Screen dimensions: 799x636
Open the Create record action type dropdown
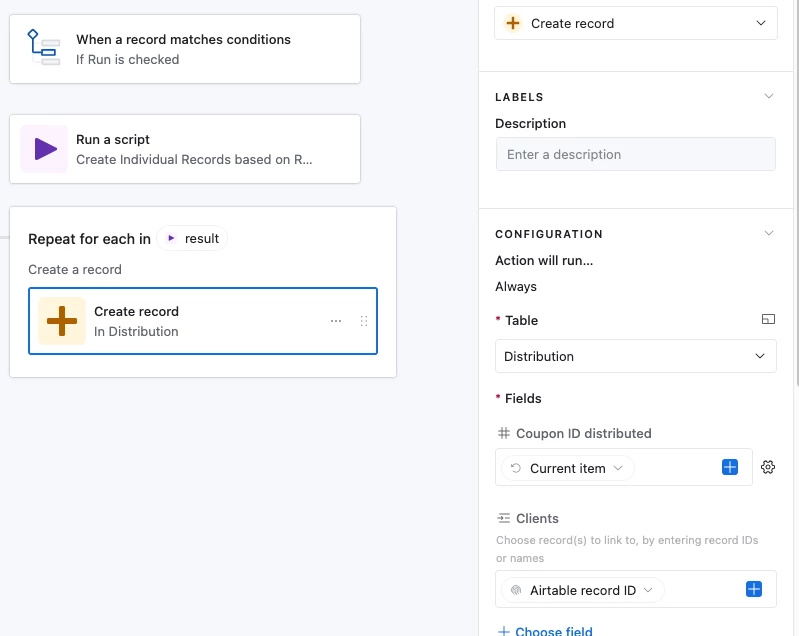635,23
